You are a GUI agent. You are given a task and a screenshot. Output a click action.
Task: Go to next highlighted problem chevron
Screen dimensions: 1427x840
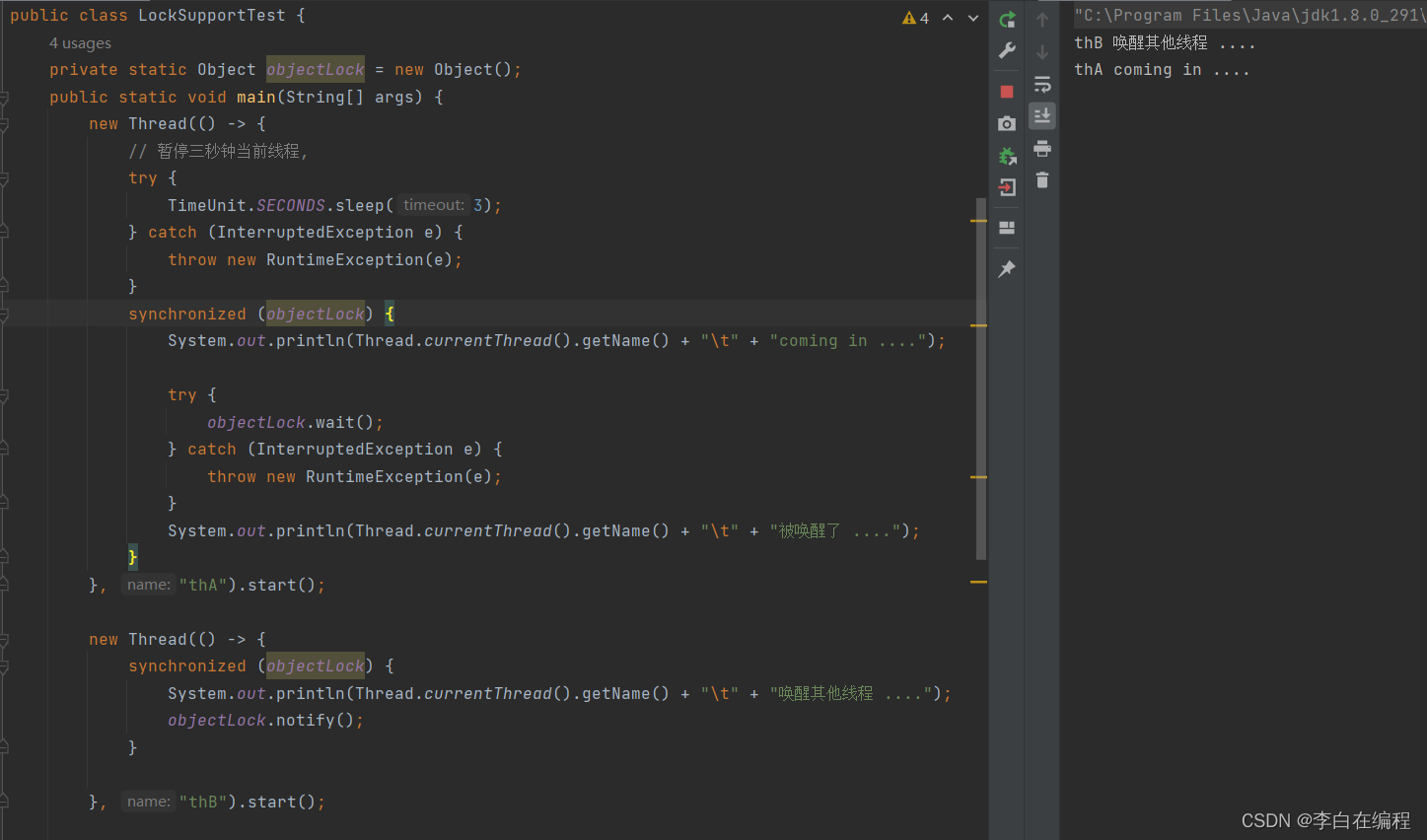(x=973, y=18)
